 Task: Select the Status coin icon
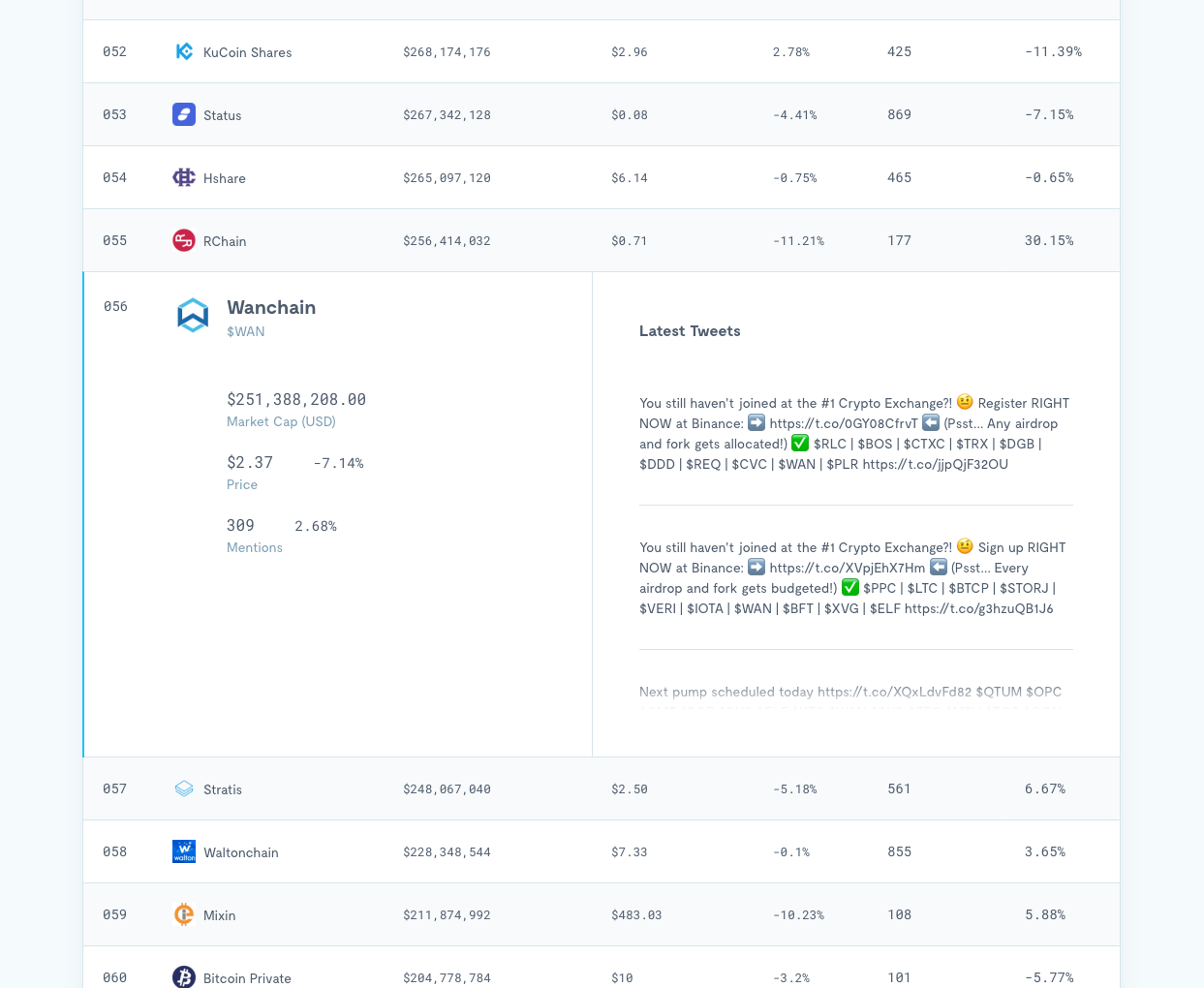(x=184, y=114)
